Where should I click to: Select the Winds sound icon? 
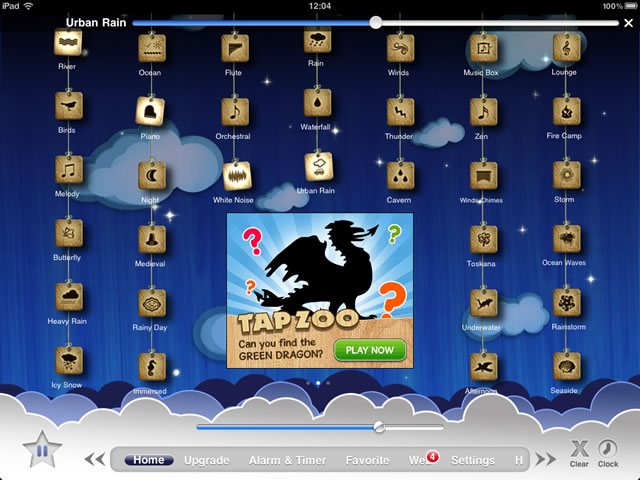(x=400, y=48)
